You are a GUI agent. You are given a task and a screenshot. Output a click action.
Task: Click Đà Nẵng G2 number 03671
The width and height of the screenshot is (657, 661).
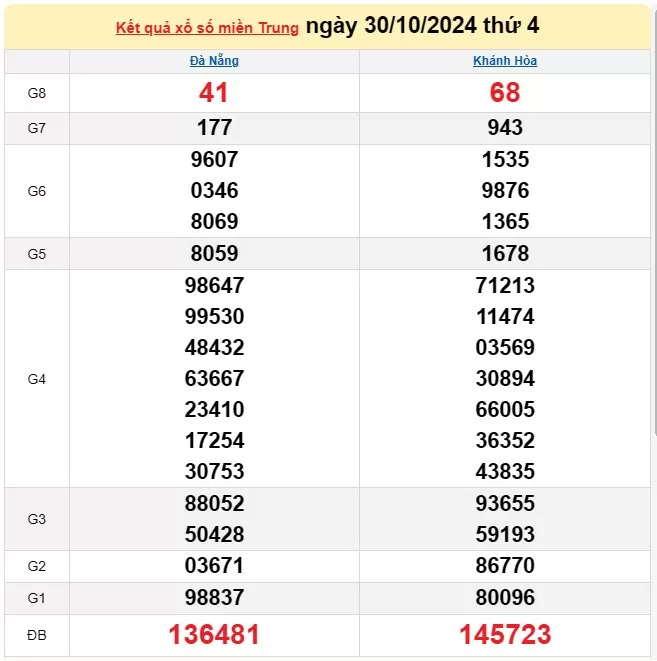click(214, 566)
